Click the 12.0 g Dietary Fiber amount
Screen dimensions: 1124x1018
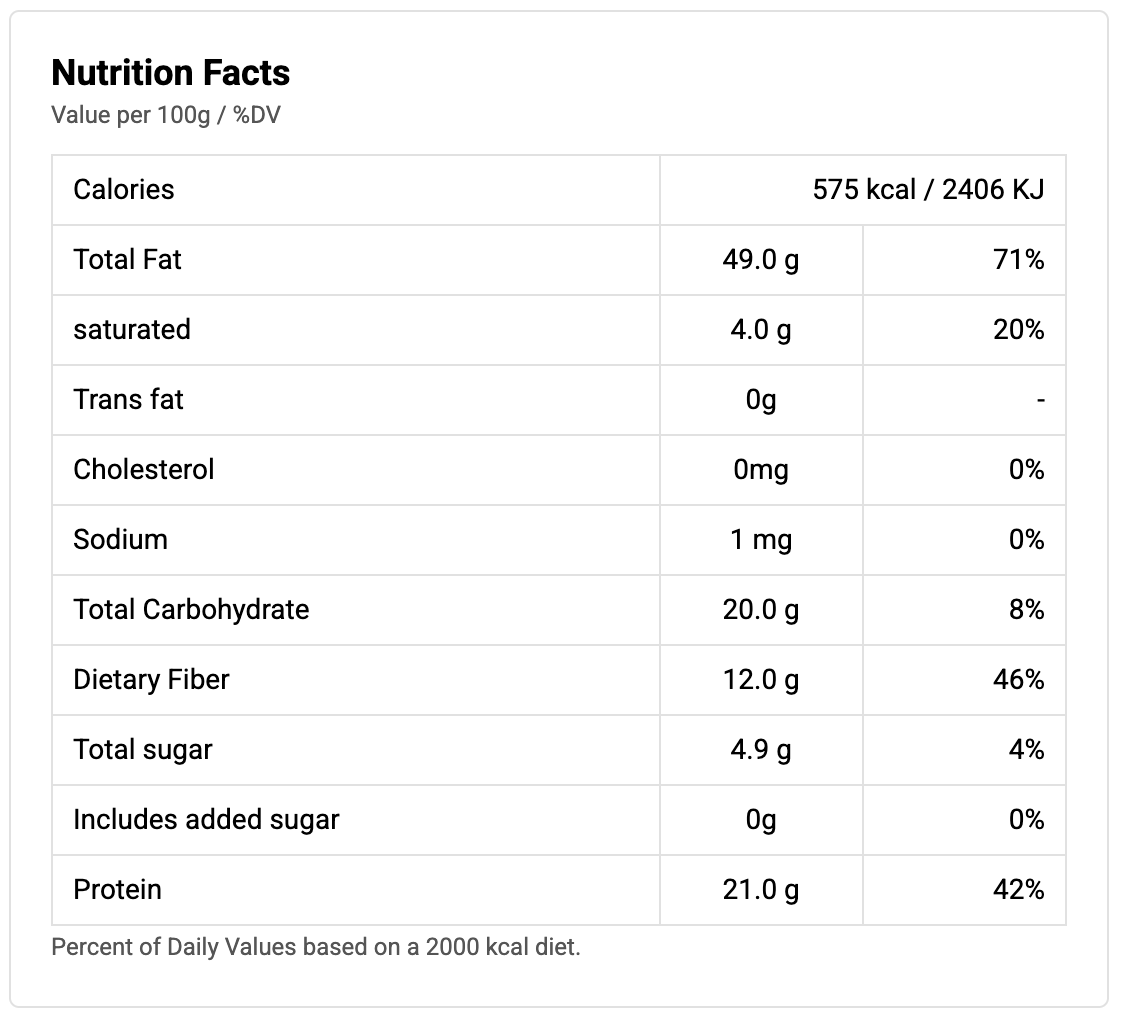[761, 680]
